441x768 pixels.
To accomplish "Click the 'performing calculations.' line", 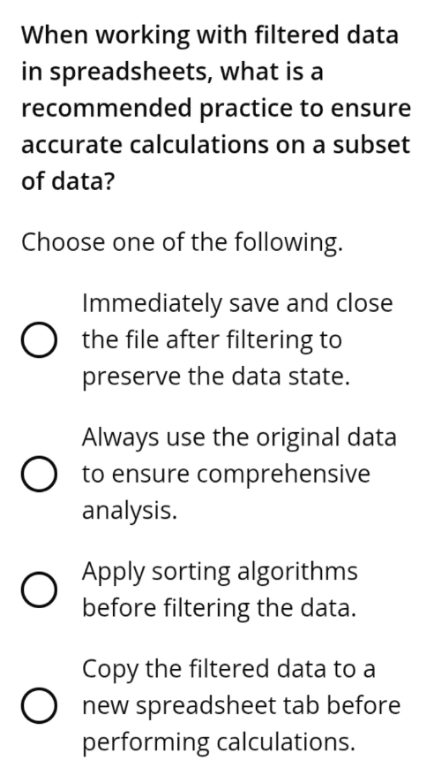I will [x=218, y=742].
